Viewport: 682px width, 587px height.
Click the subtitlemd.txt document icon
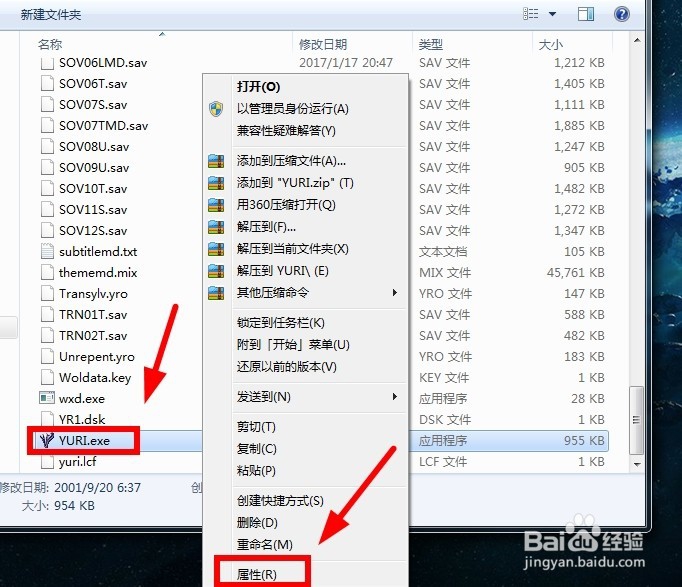click(47, 251)
